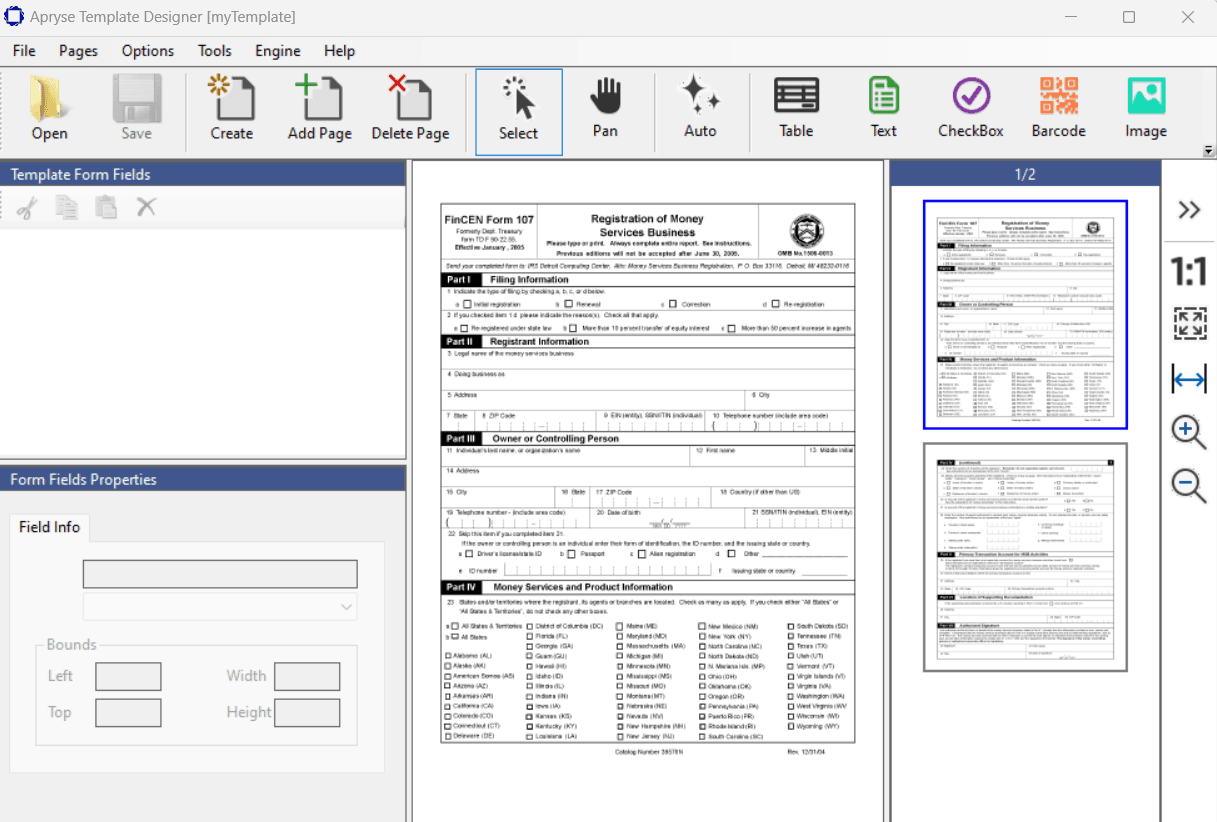The image size is (1217, 822).
Task: Zoom in using magnifier plus icon
Action: 1188,432
